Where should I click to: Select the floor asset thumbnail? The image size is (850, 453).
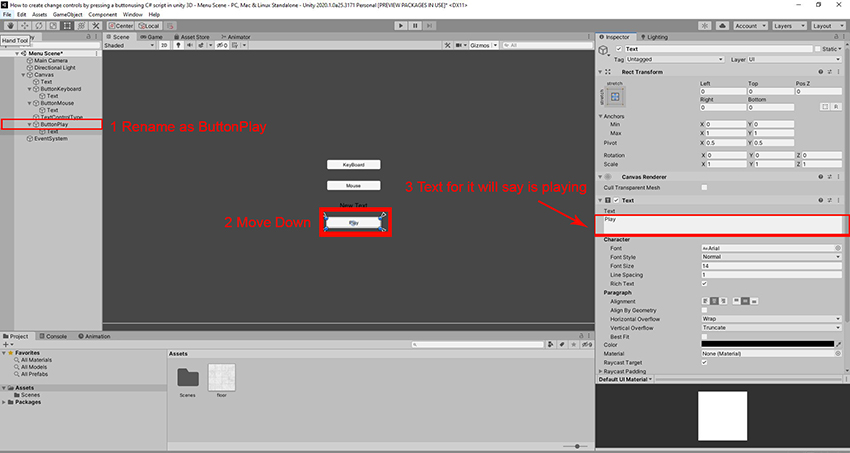pos(221,377)
